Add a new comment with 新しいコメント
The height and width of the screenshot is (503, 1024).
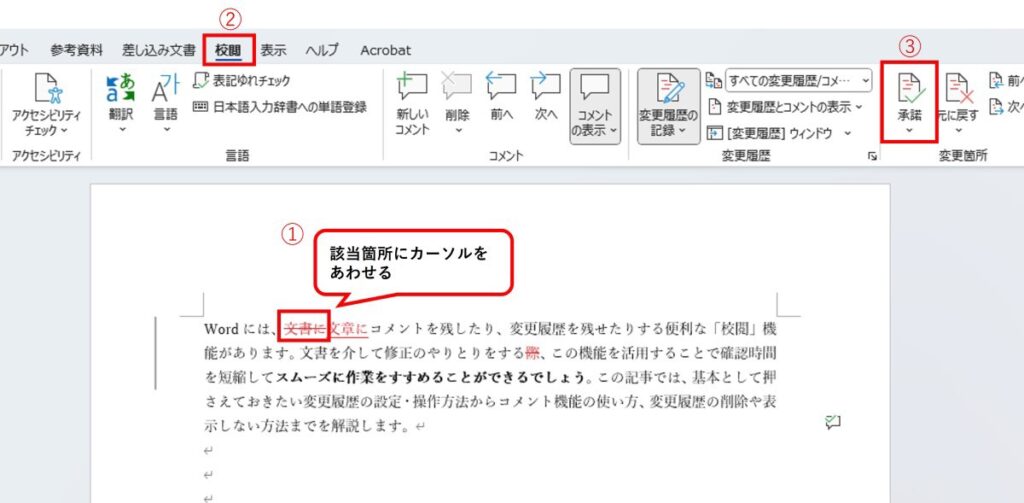[x=412, y=103]
